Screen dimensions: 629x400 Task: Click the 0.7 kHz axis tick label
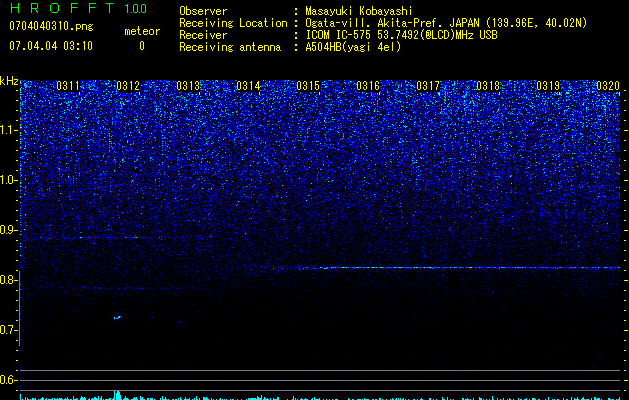(x=8, y=330)
